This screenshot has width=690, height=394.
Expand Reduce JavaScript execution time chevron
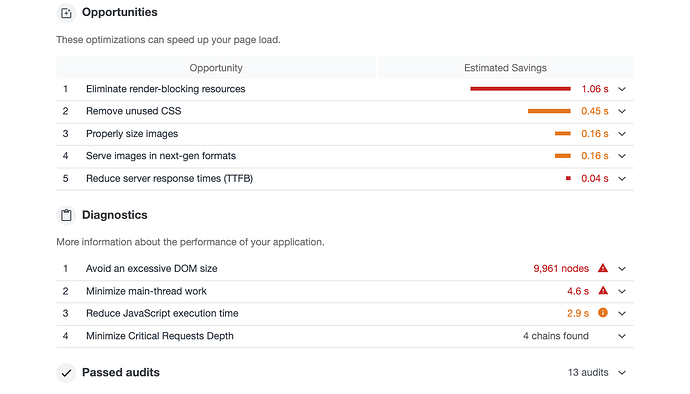(622, 313)
